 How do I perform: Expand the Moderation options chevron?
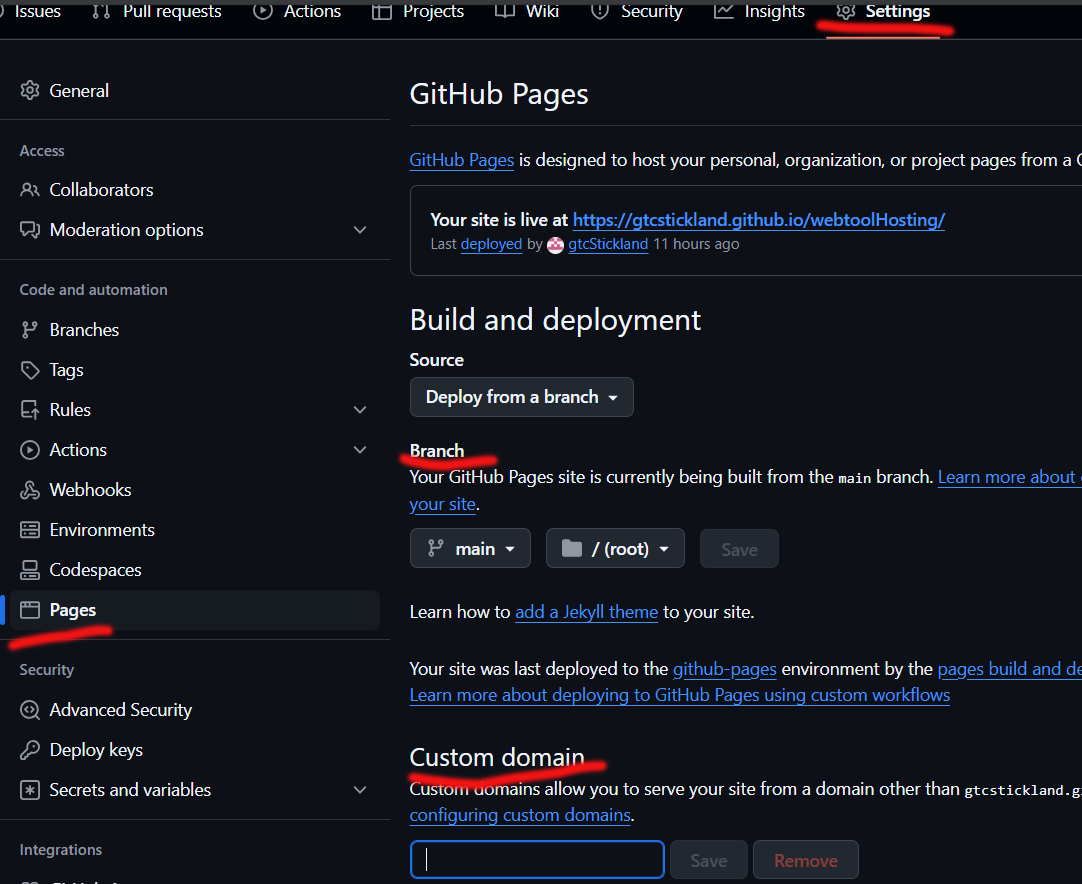tap(360, 230)
